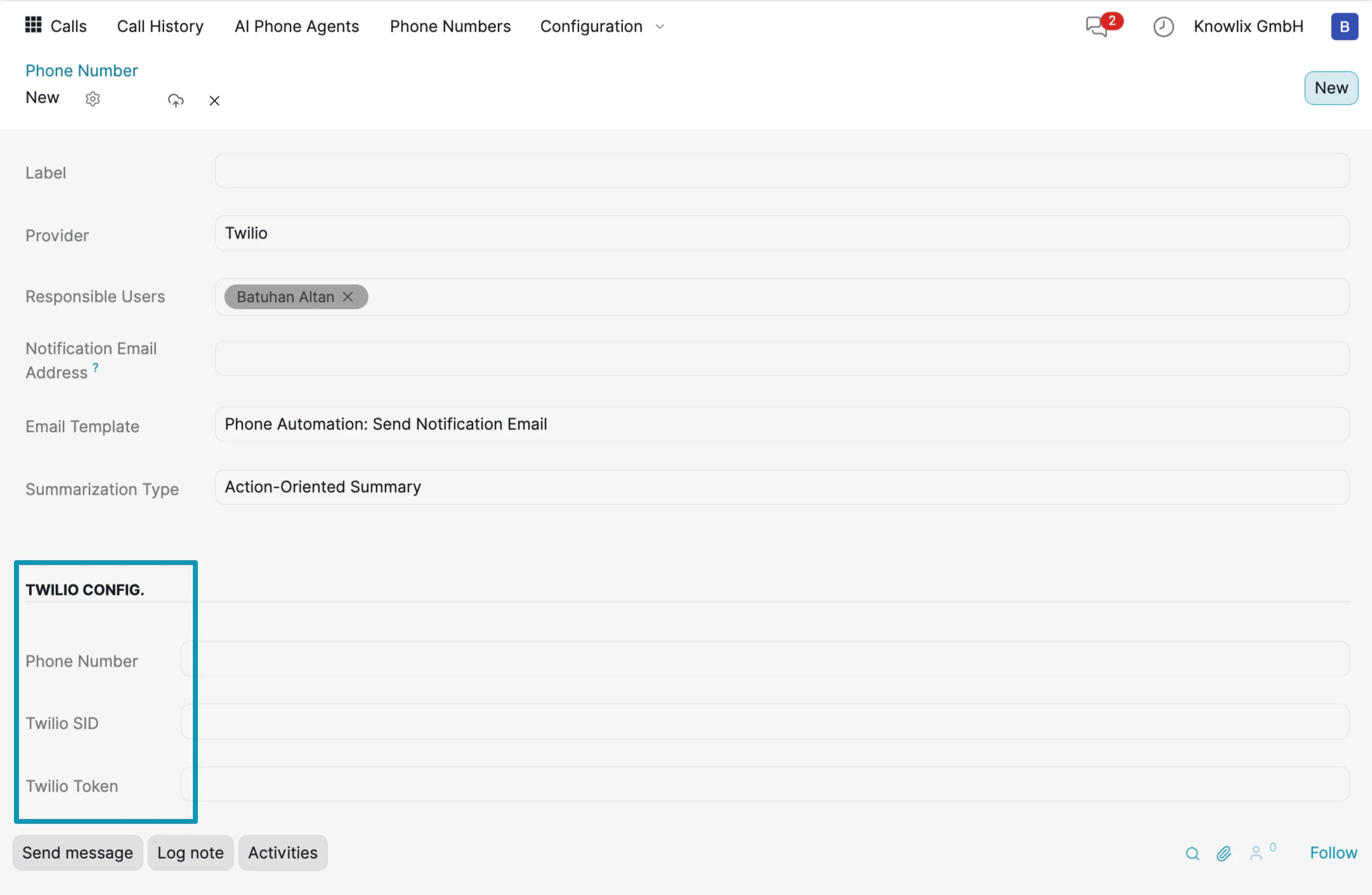Remove Batuhan Altan from Responsible Users
Image resolution: width=1372 pixels, height=895 pixels.
[x=348, y=296]
